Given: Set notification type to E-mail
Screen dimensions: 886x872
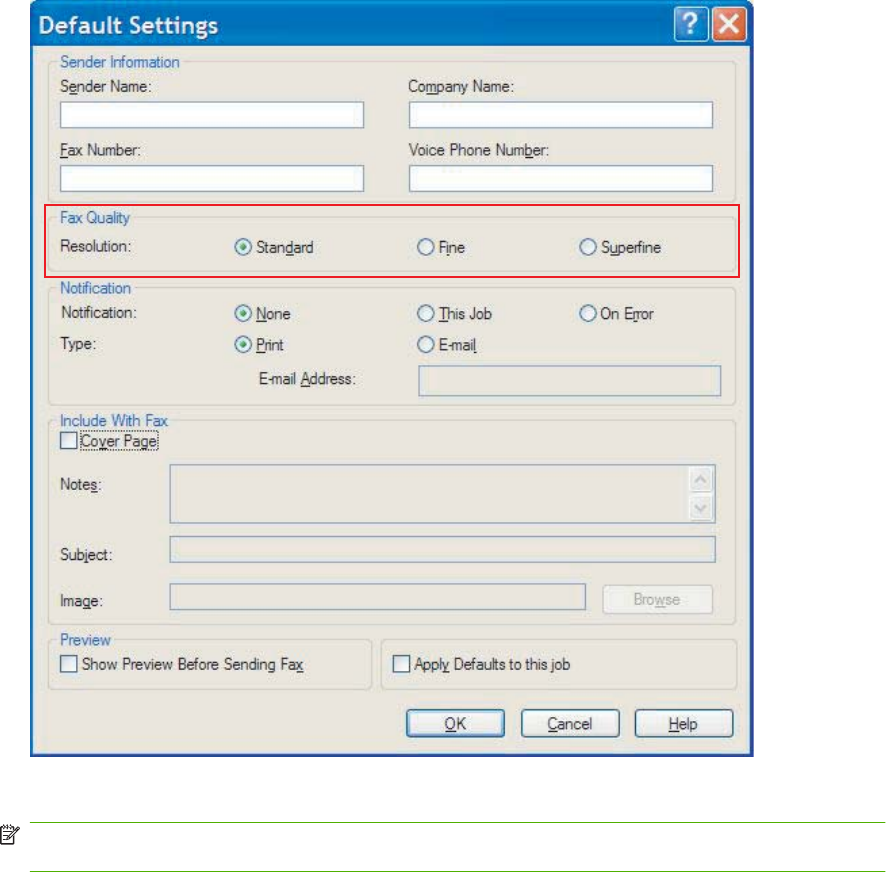Looking at the screenshot, I should click(425, 345).
